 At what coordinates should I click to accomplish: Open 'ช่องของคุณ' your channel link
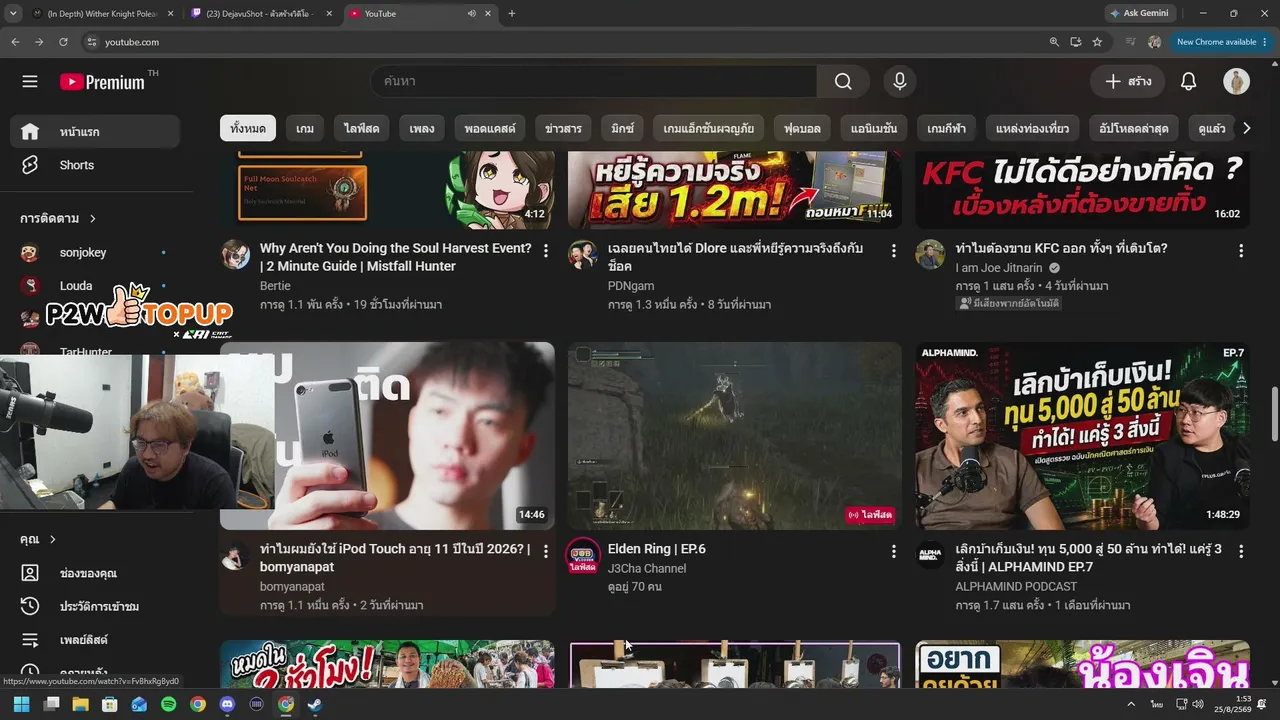[x=95, y=573]
